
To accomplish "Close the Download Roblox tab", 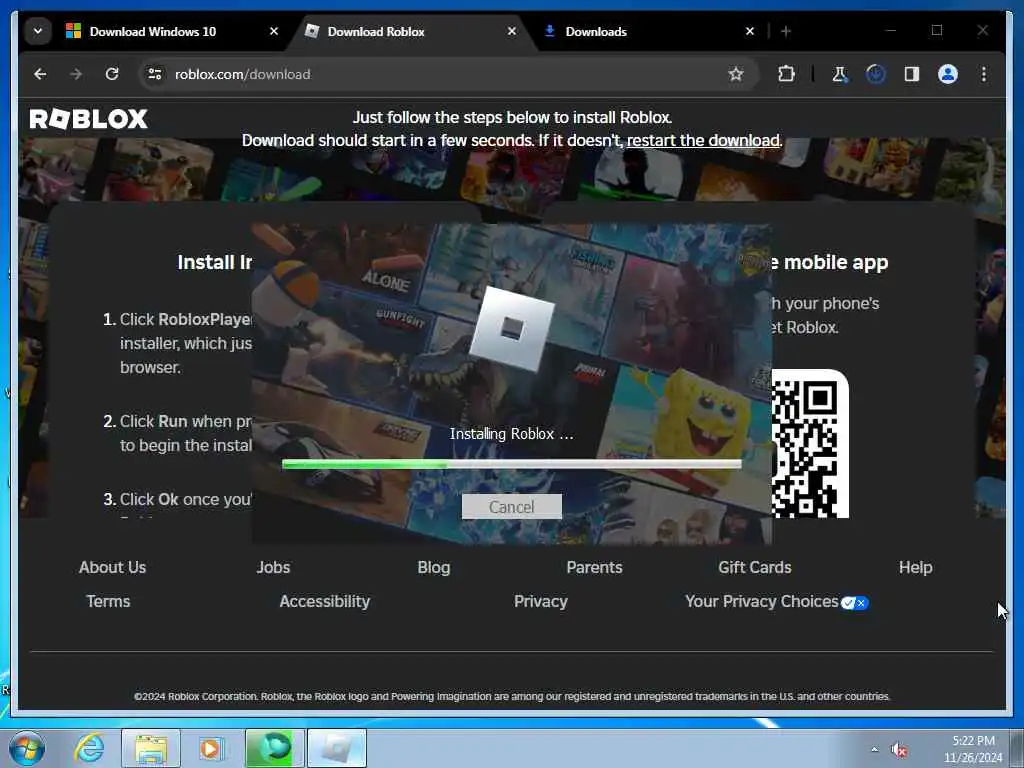I will [x=512, y=31].
